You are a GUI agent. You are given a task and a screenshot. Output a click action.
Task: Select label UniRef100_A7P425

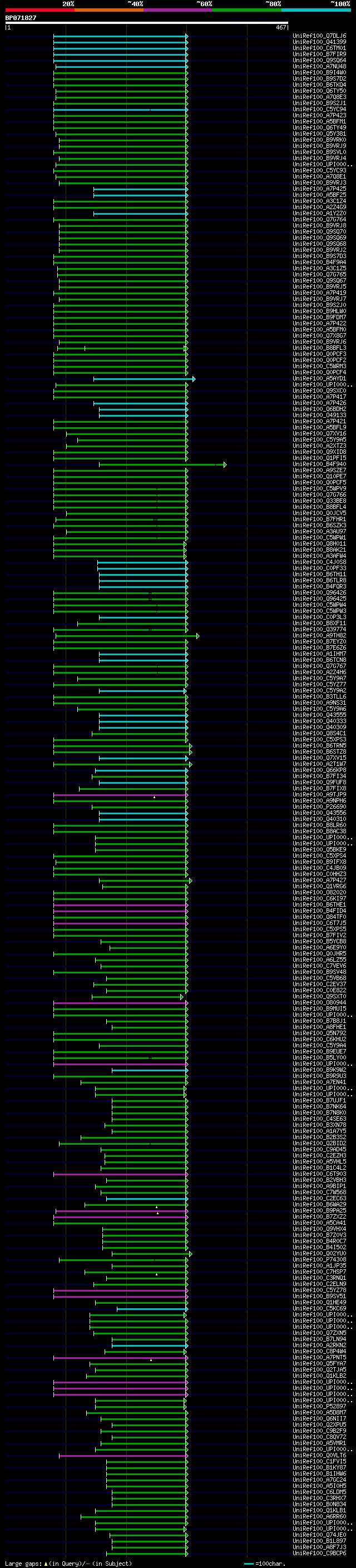click(x=319, y=189)
